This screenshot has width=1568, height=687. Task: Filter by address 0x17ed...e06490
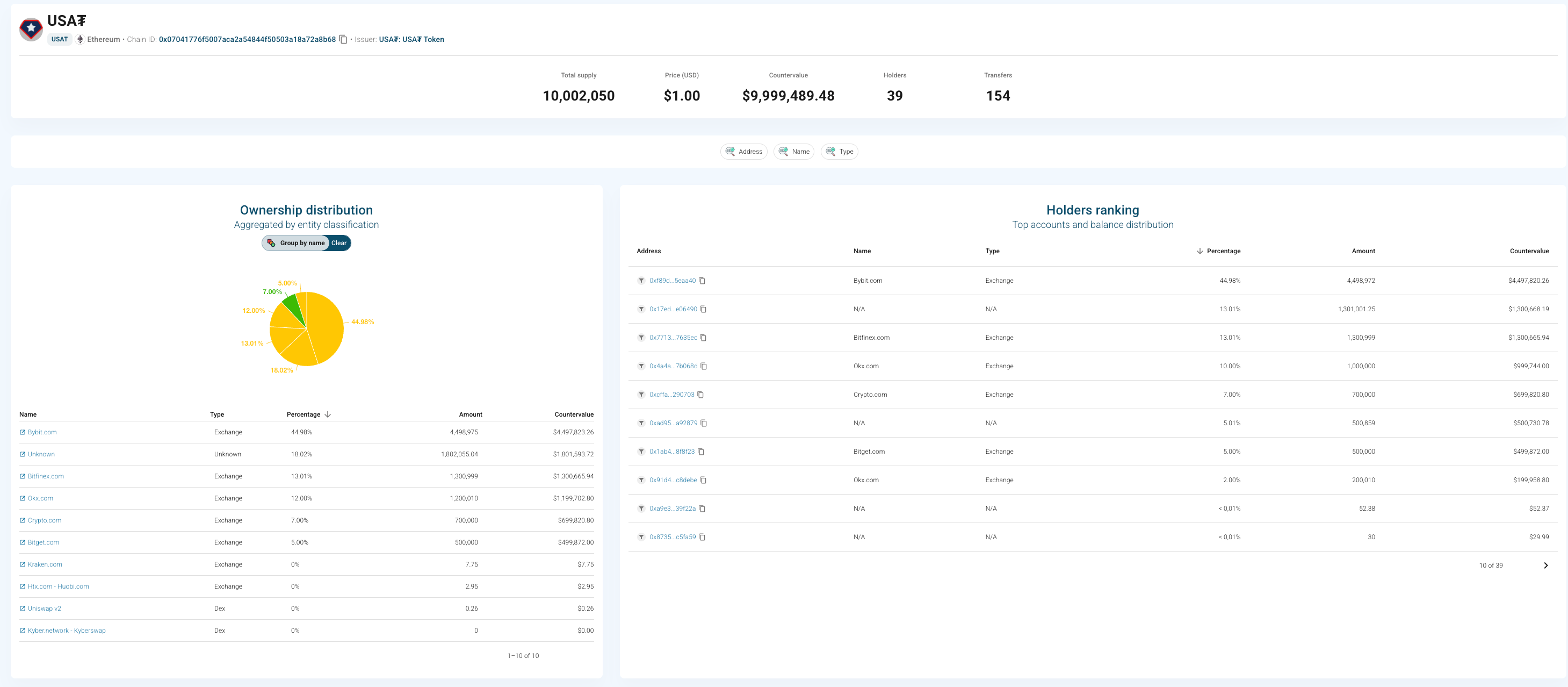[x=641, y=310]
